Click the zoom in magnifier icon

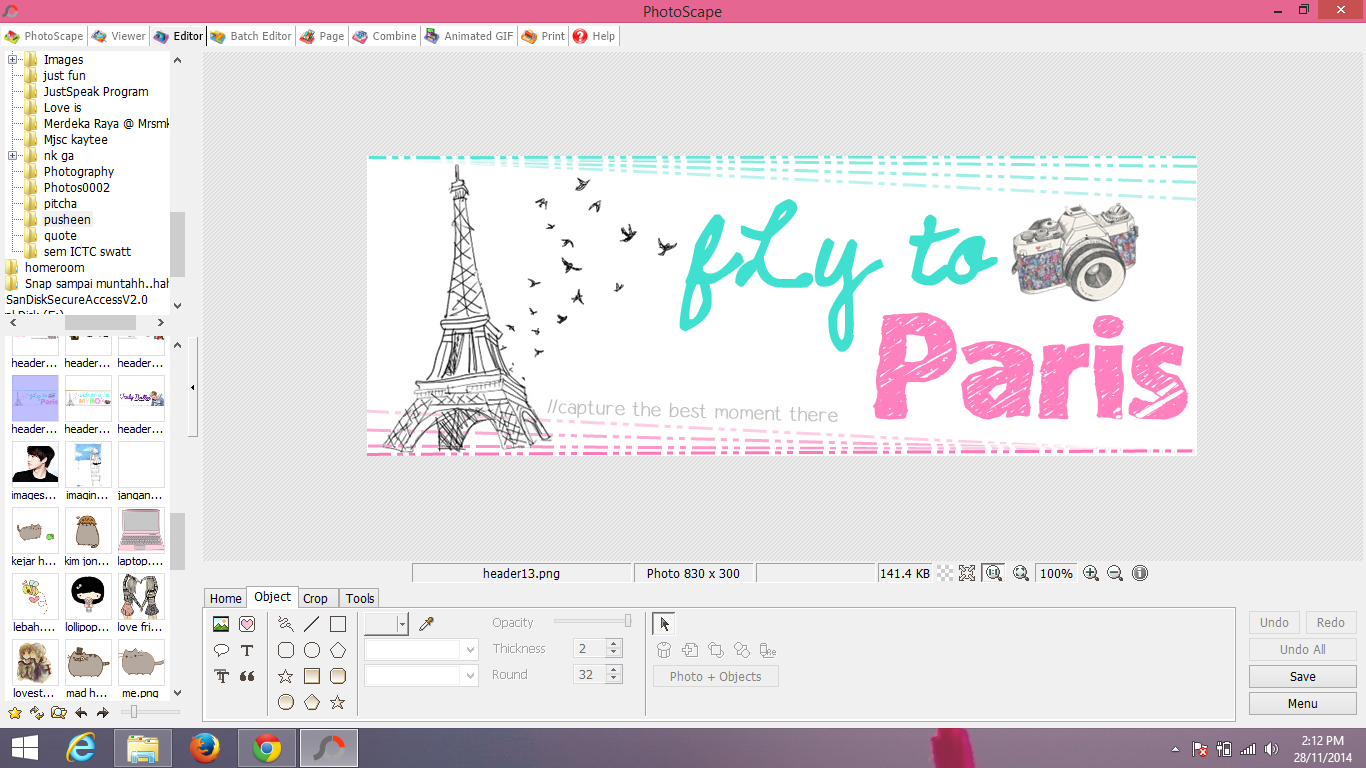click(x=1091, y=573)
